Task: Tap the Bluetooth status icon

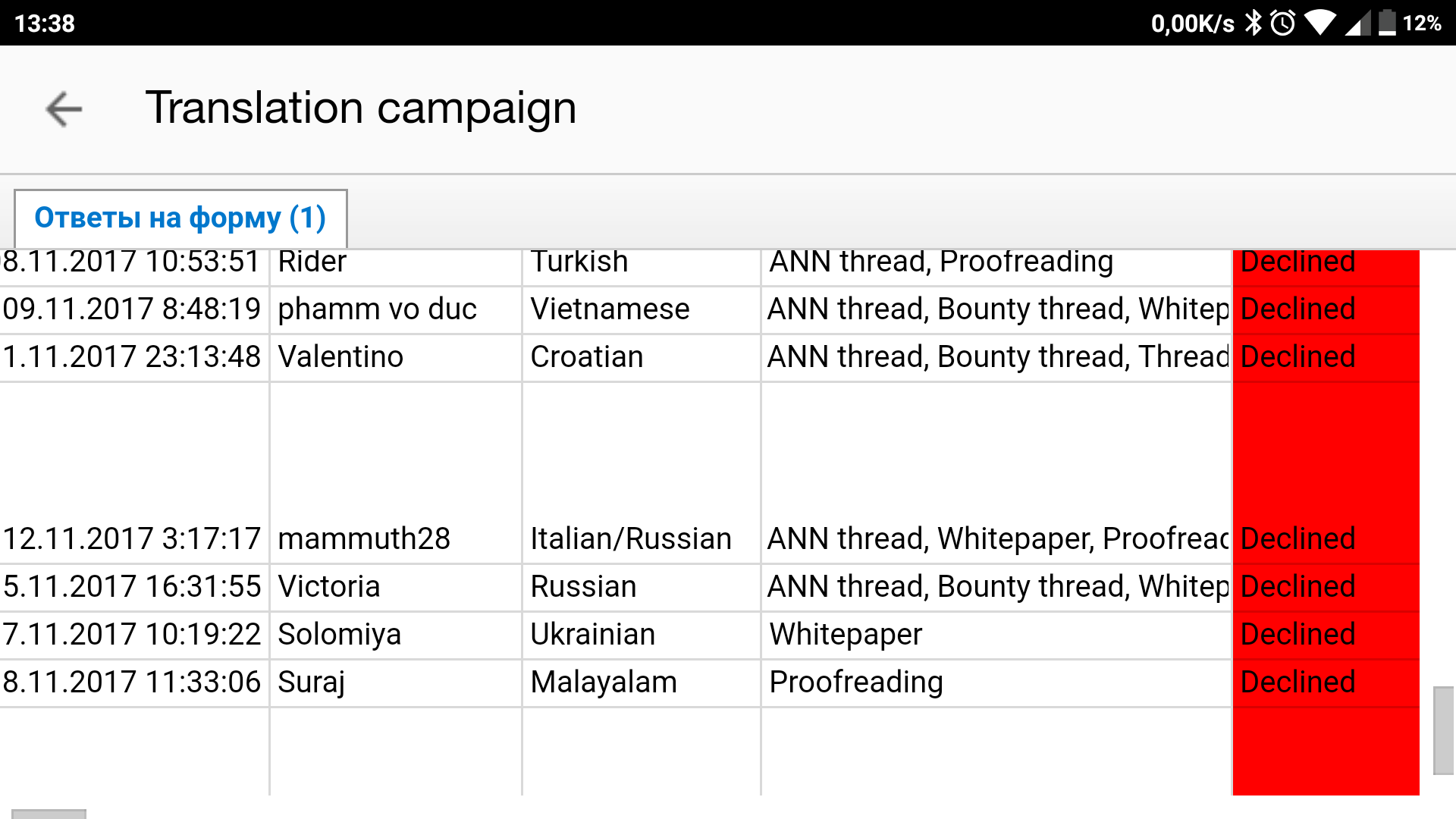Action: tap(1254, 23)
